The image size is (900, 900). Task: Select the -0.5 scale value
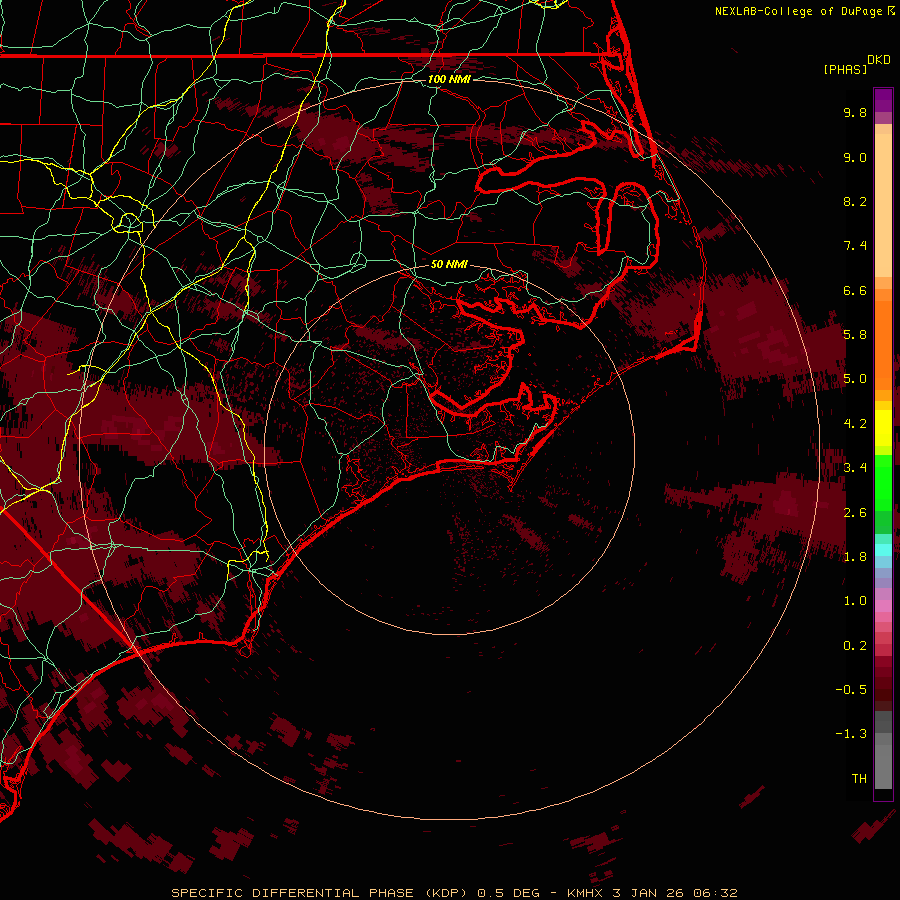click(x=851, y=690)
